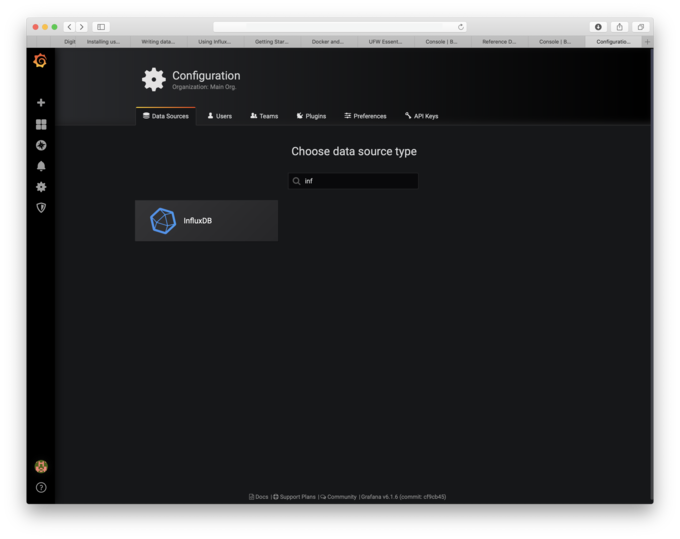Select the InfluxDB data source logo

(163, 221)
